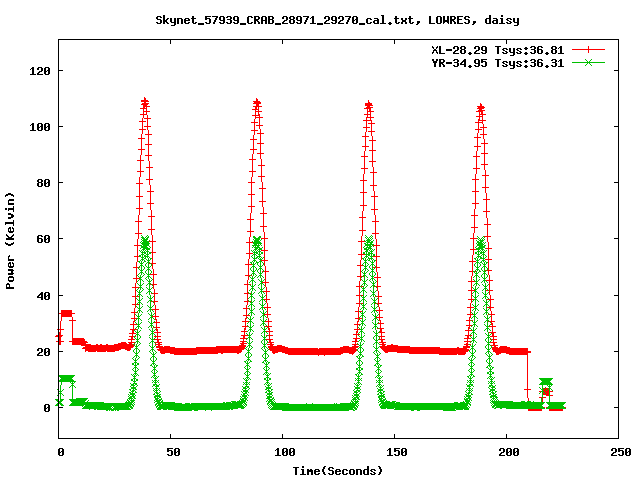Image resolution: width=640 pixels, height=480 pixels.
Task: Click the Power (Kelvin) axis label
Action: pyautogui.click(x=10, y=241)
